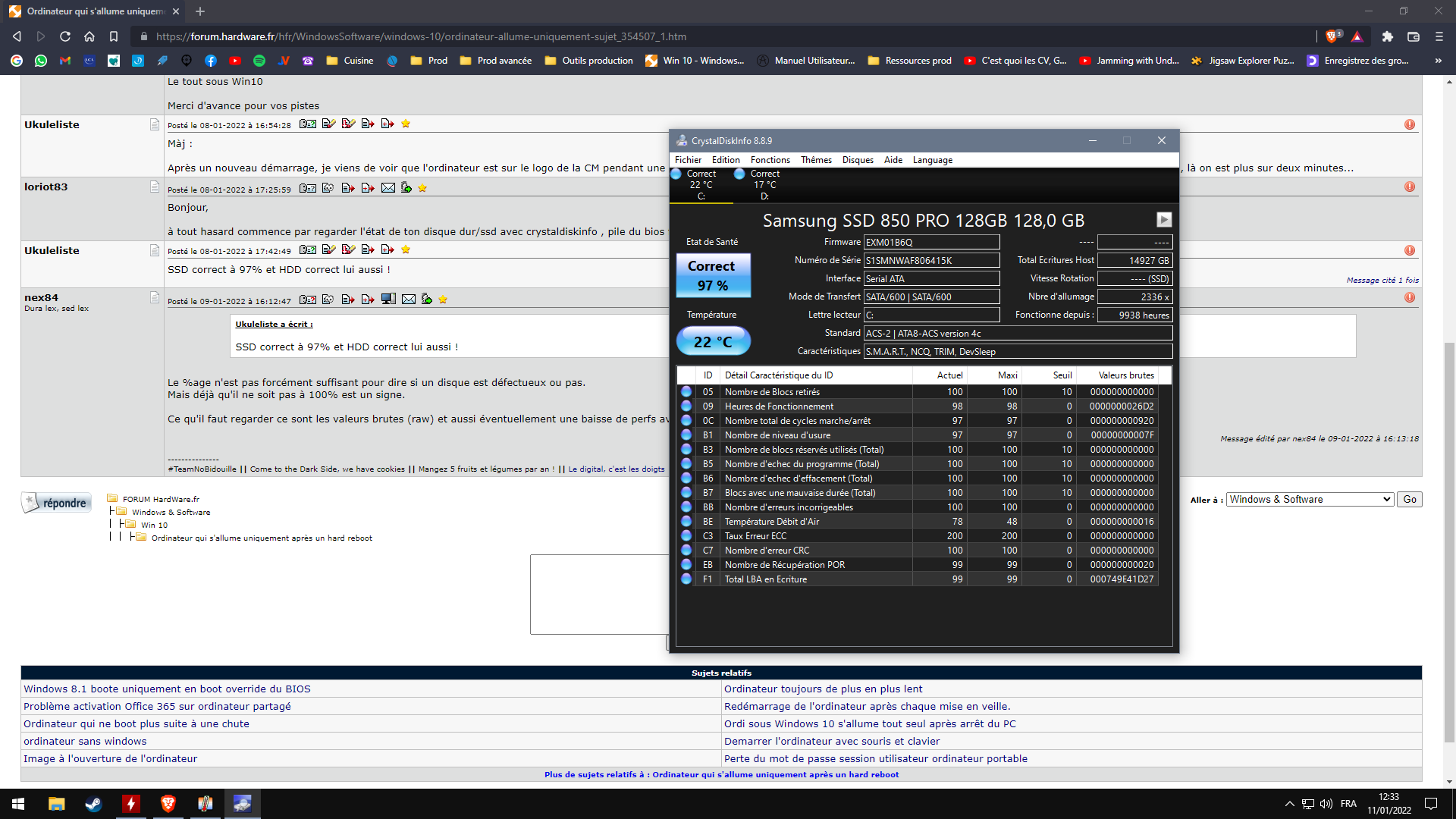The height and width of the screenshot is (819, 1456).
Task: Open 'ordinateur sans windows' related topic
Action: coord(85,741)
